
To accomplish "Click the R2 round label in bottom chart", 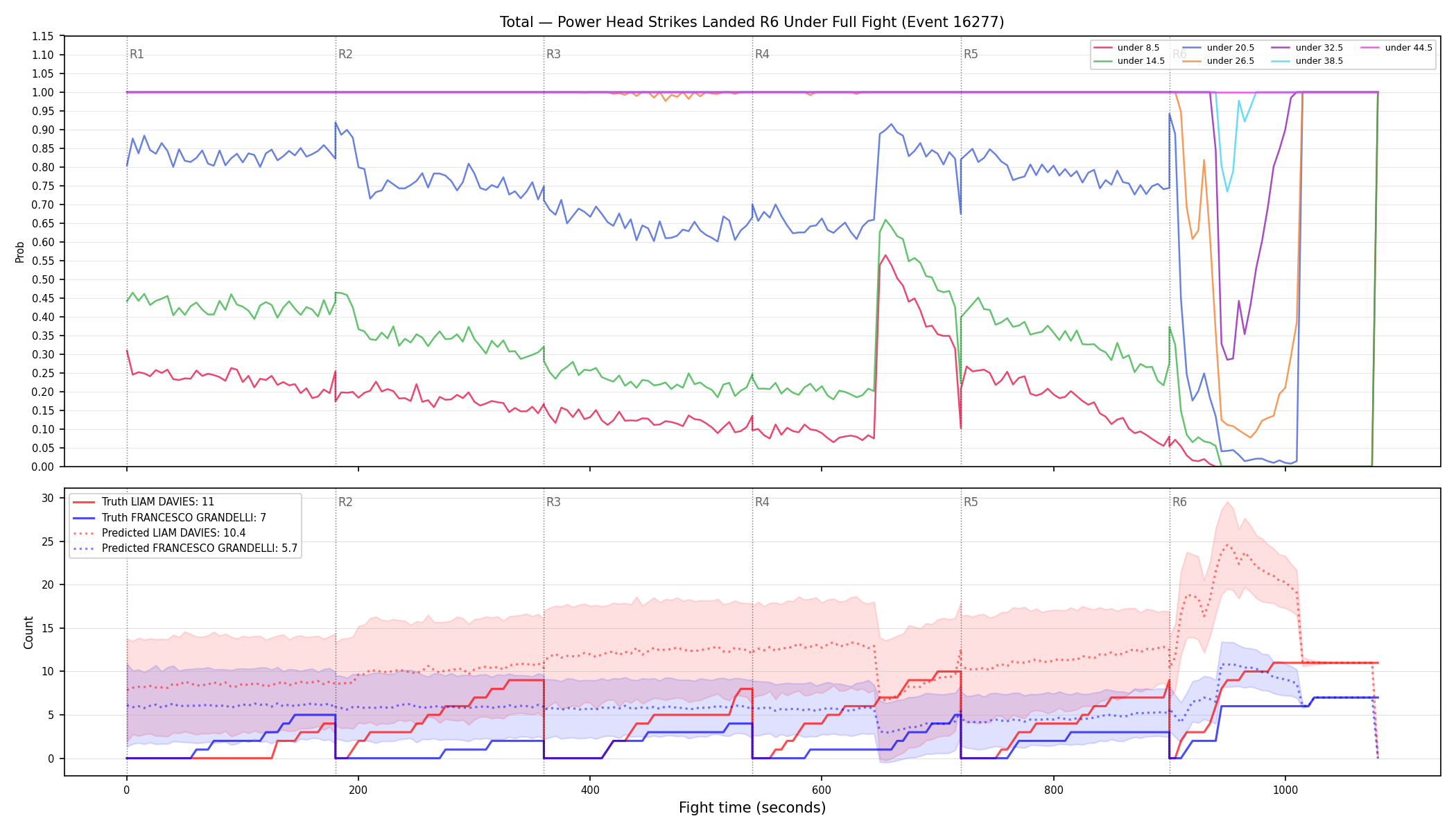I will pyautogui.click(x=345, y=502).
